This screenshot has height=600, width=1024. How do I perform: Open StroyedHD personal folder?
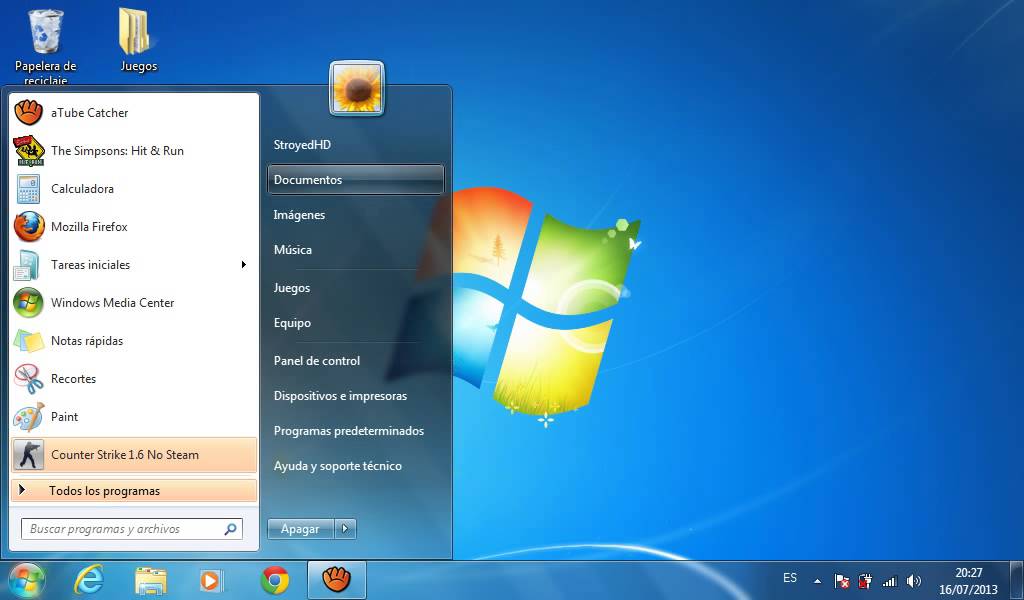pyautogui.click(x=302, y=145)
